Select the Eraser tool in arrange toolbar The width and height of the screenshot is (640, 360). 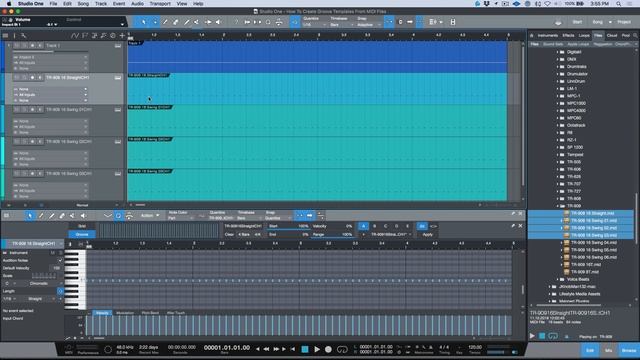[x=176, y=22]
